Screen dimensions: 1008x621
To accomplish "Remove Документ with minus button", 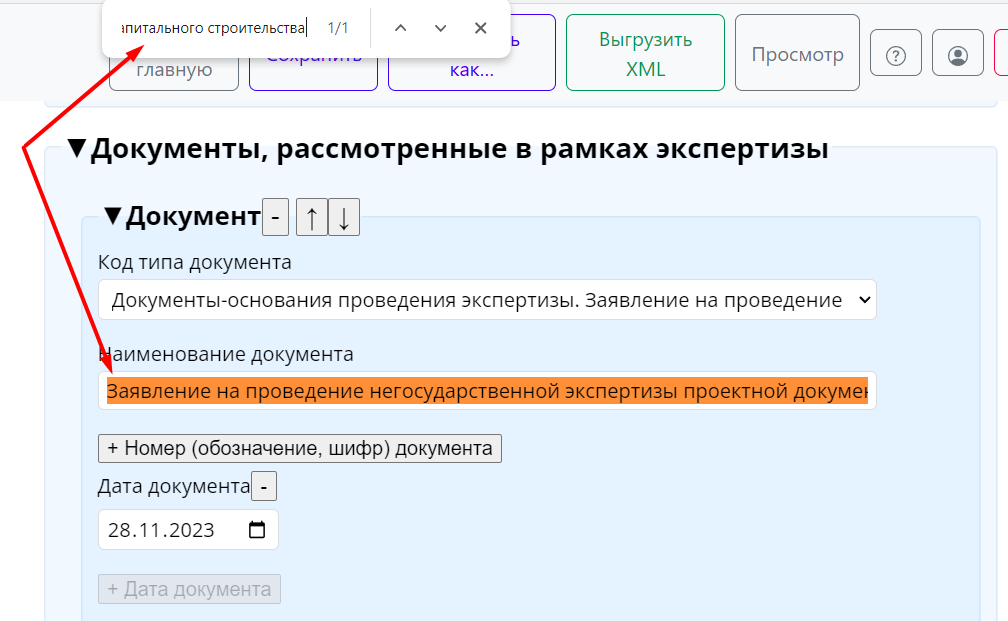I will (275, 218).
